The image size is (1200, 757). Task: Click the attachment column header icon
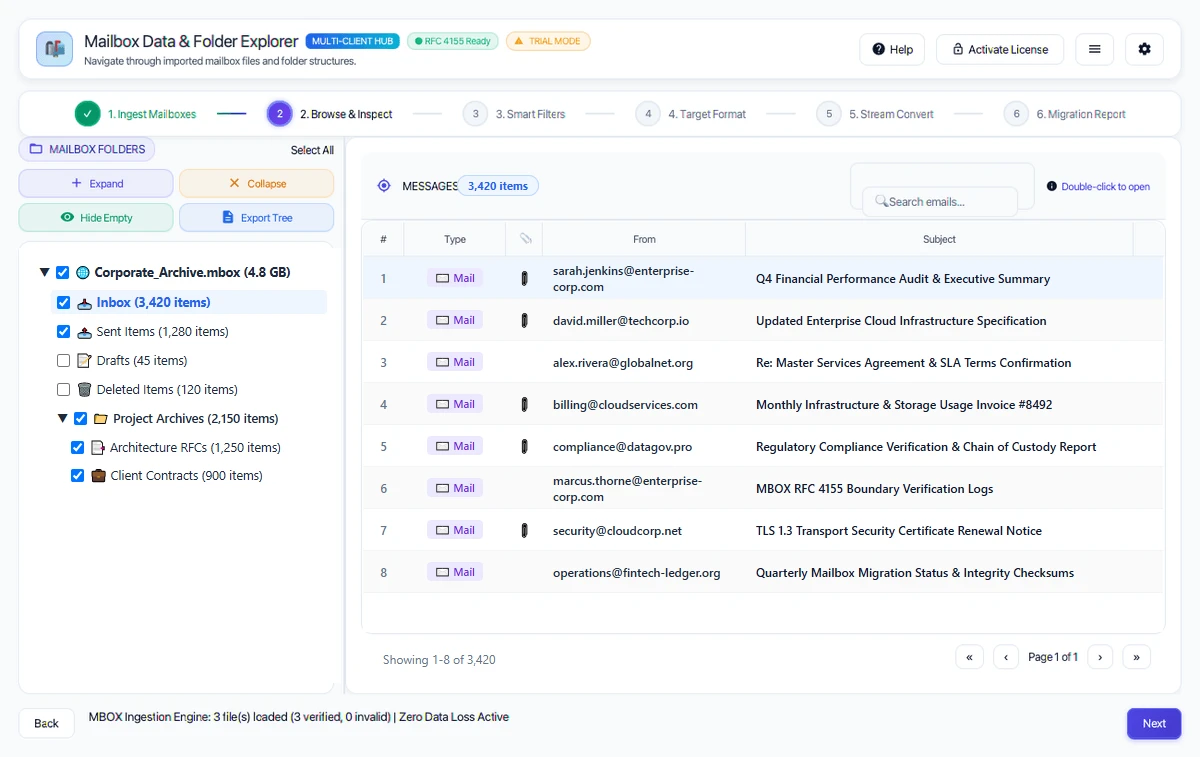tap(525, 239)
